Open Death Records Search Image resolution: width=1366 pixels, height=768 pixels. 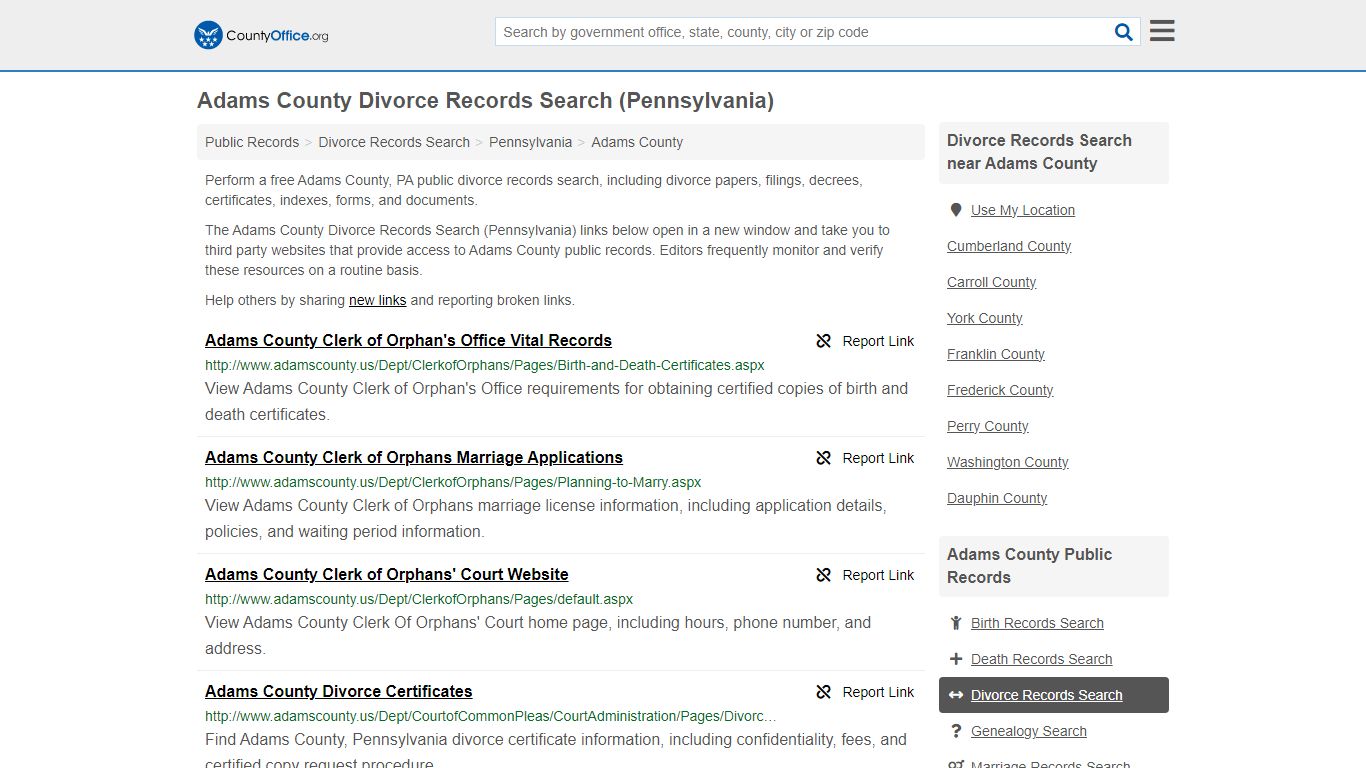(x=1041, y=659)
